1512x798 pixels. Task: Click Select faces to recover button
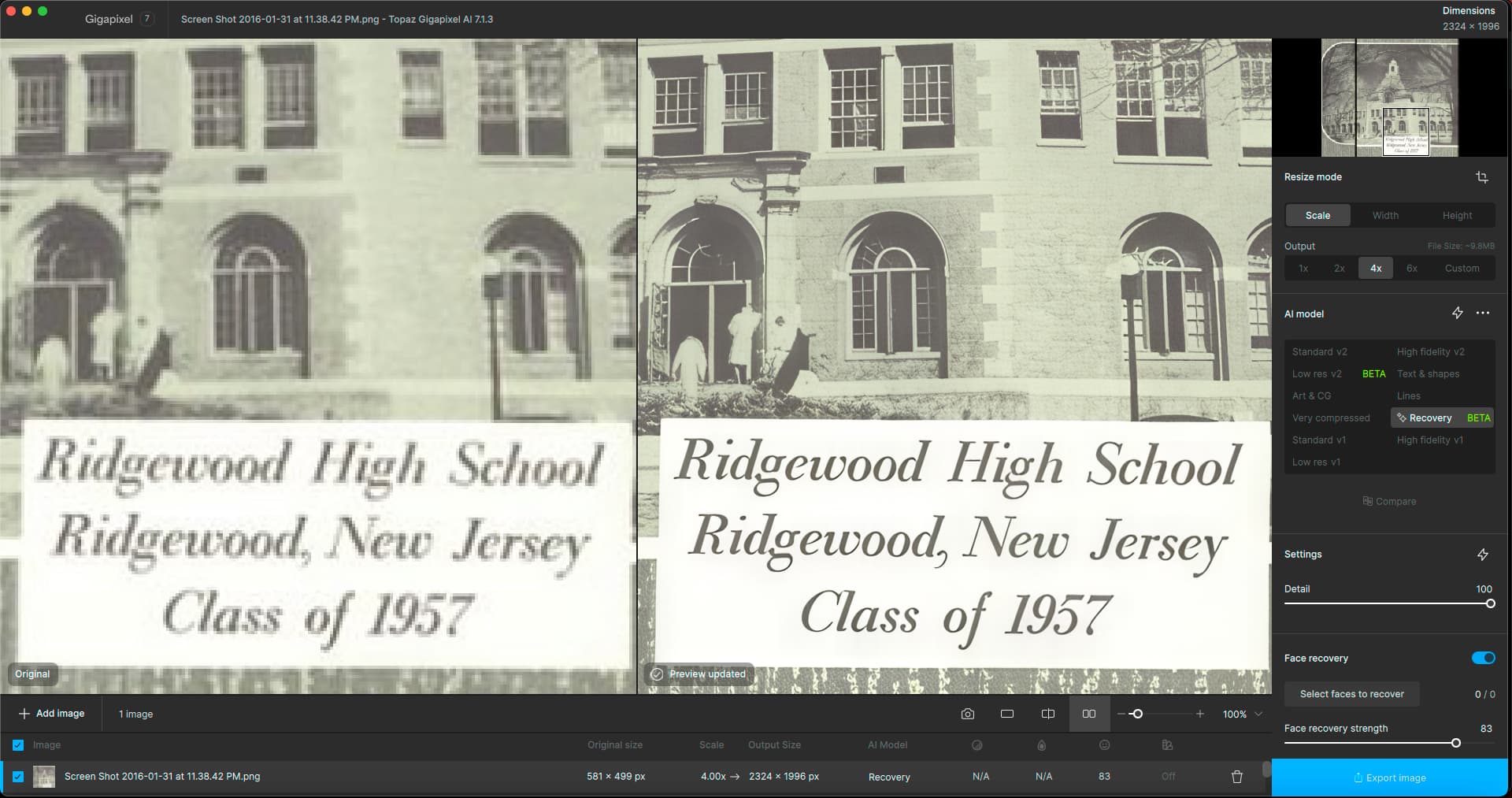[x=1351, y=694]
